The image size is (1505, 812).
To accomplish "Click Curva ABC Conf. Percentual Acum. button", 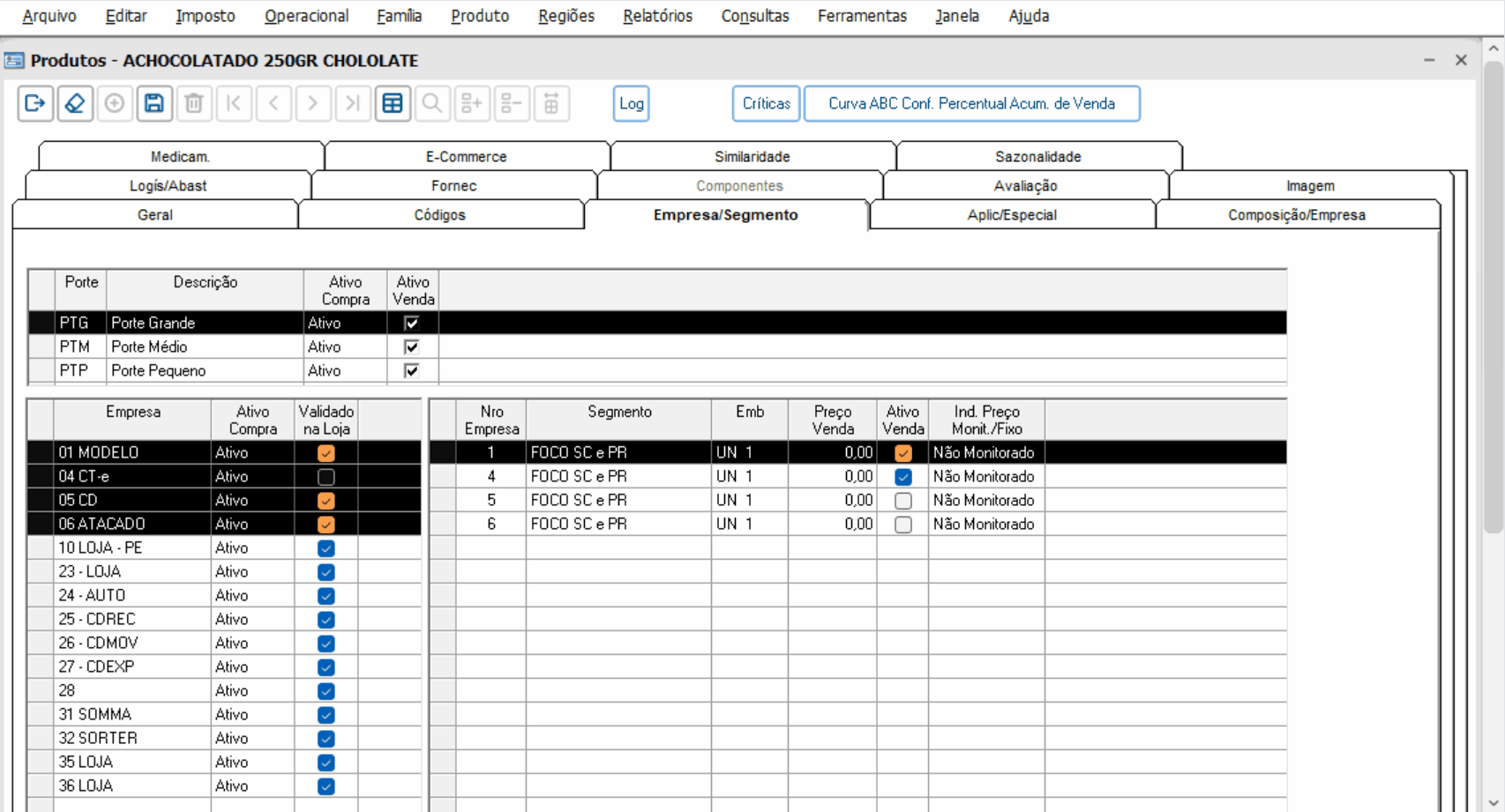I will coord(972,104).
